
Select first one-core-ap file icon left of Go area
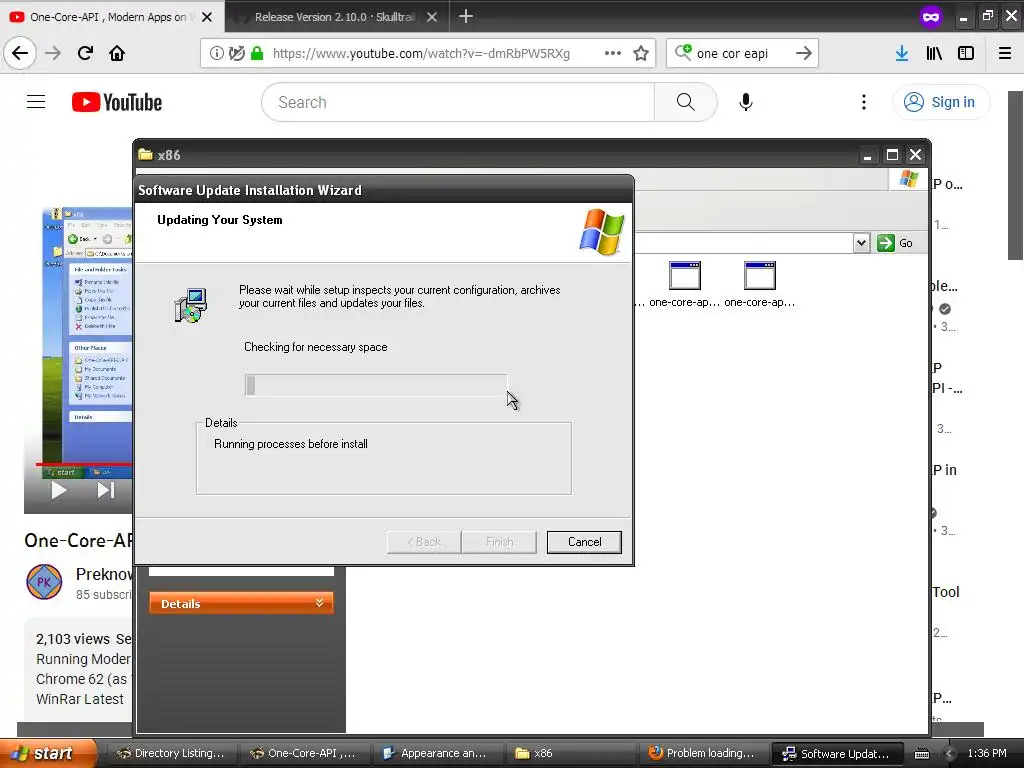[684, 284]
